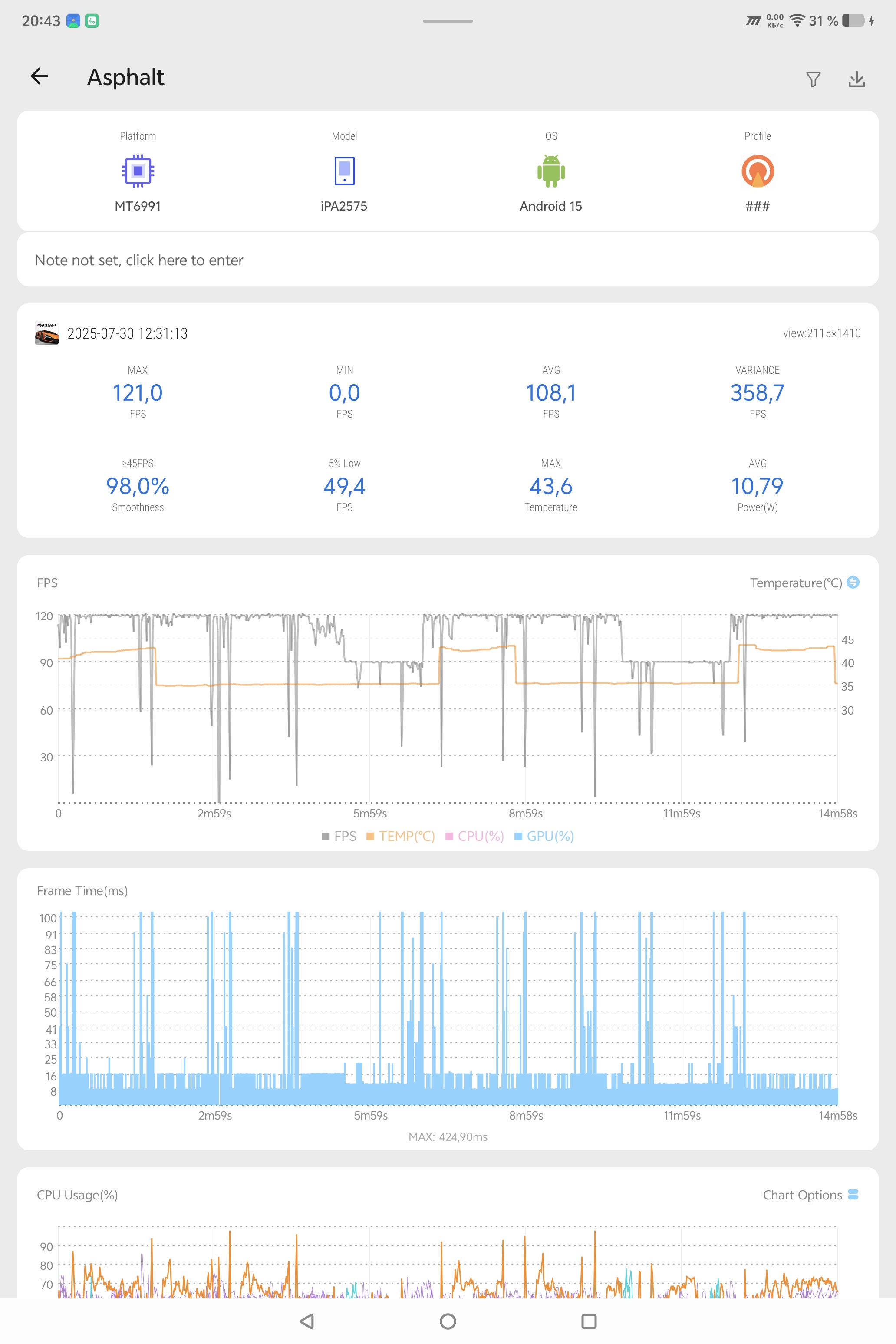Tap the view:2115×1410 resolution label
The image size is (896, 1344).
coord(822,333)
